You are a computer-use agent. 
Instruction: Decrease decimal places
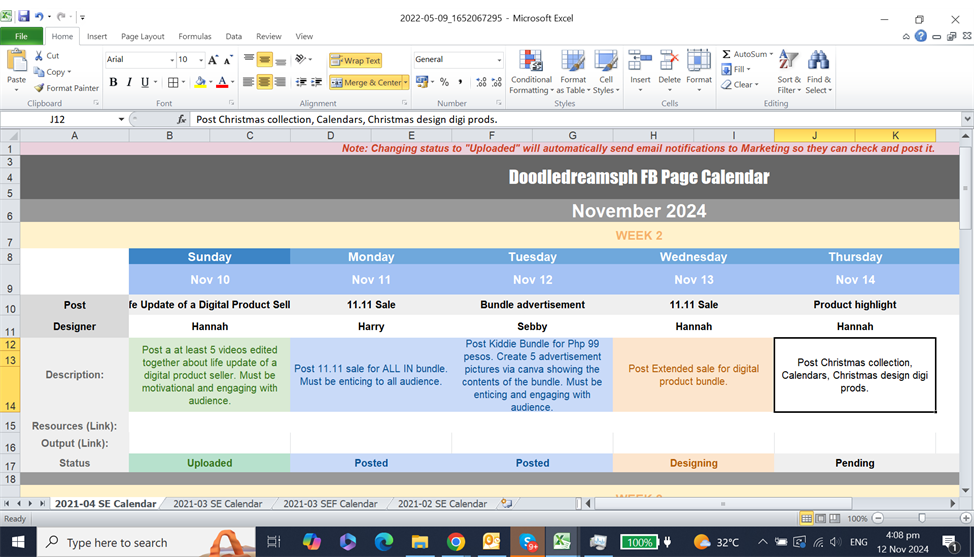[496, 82]
